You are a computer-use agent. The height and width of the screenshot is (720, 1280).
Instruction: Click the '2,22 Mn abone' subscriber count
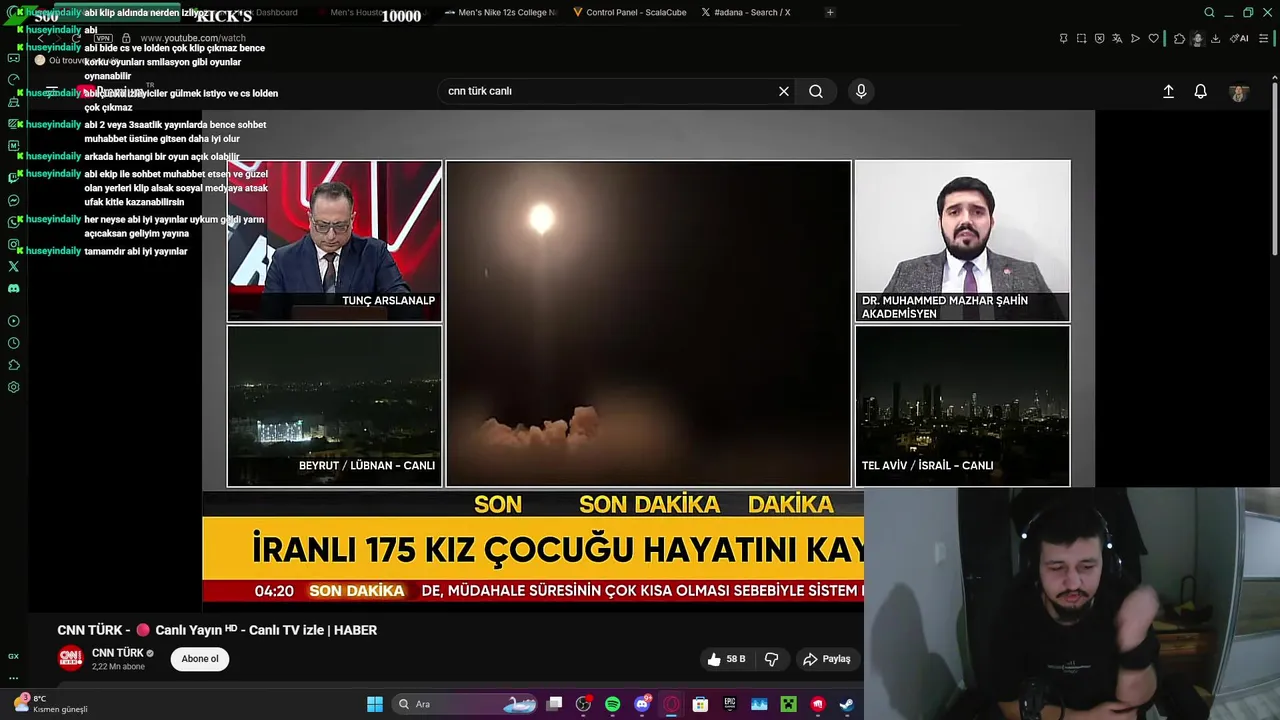[118, 667]
